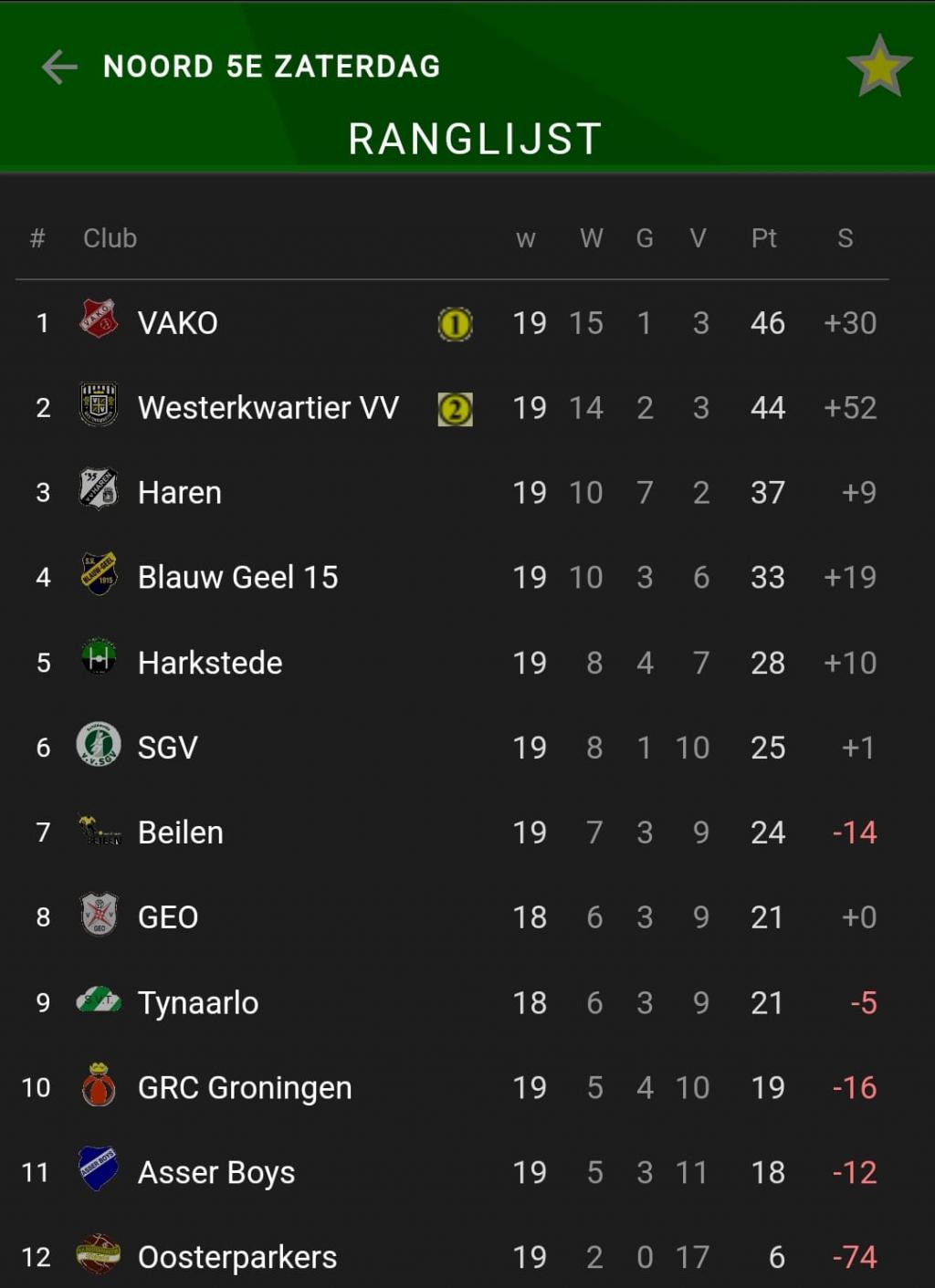Click the NOORD 5E ZATERDAG title
Image resolution: width=935 pixels, height=1288 pixels.
[x=272, y=67]
